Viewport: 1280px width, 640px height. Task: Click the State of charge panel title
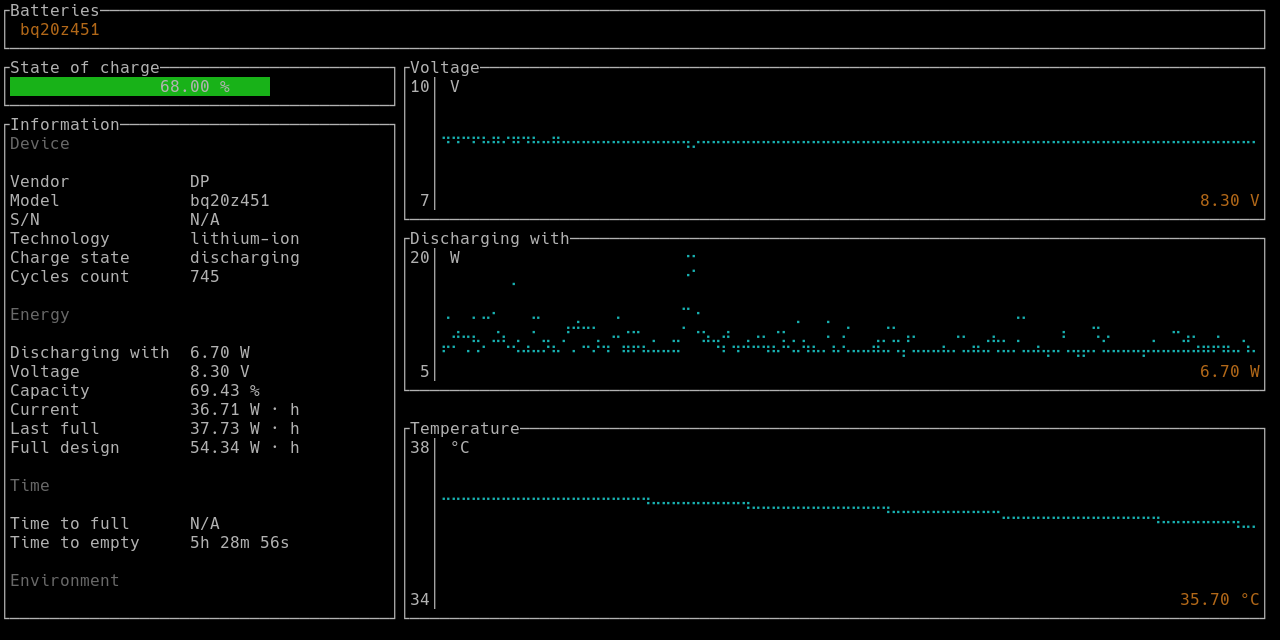(85, 68)
